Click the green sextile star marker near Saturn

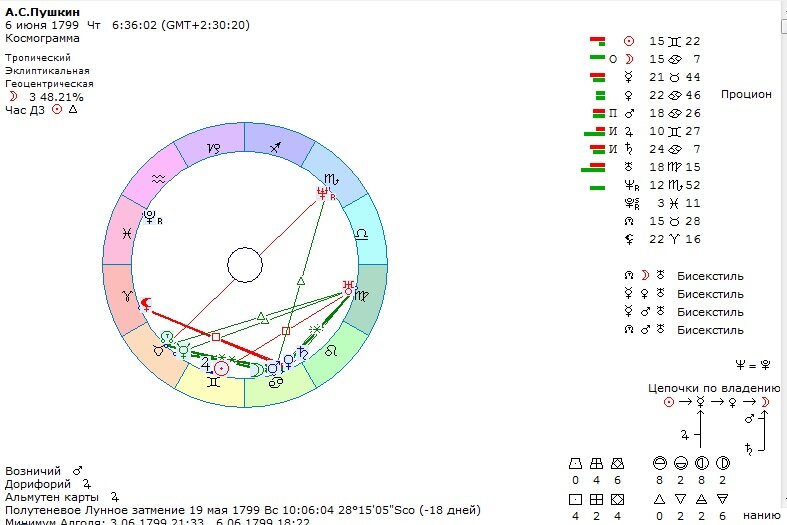click(x=315, y=330)
